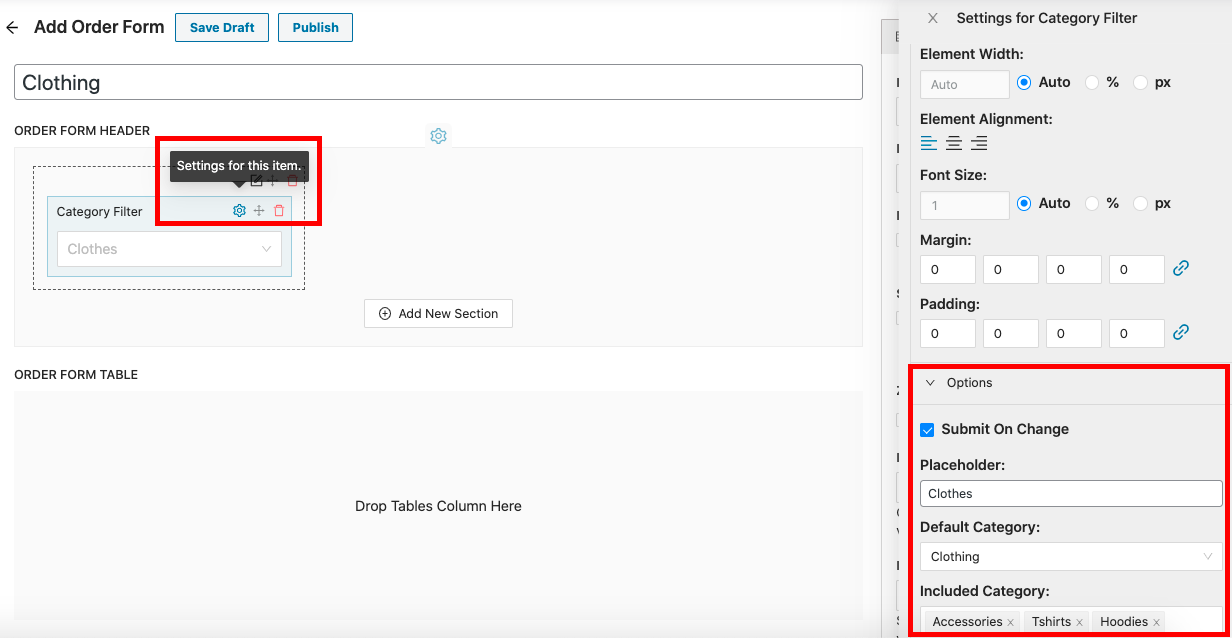This screenshot has width=1232, height=638.
Task: Close the Settings for Category Filter panel
Action: (933, 18)
